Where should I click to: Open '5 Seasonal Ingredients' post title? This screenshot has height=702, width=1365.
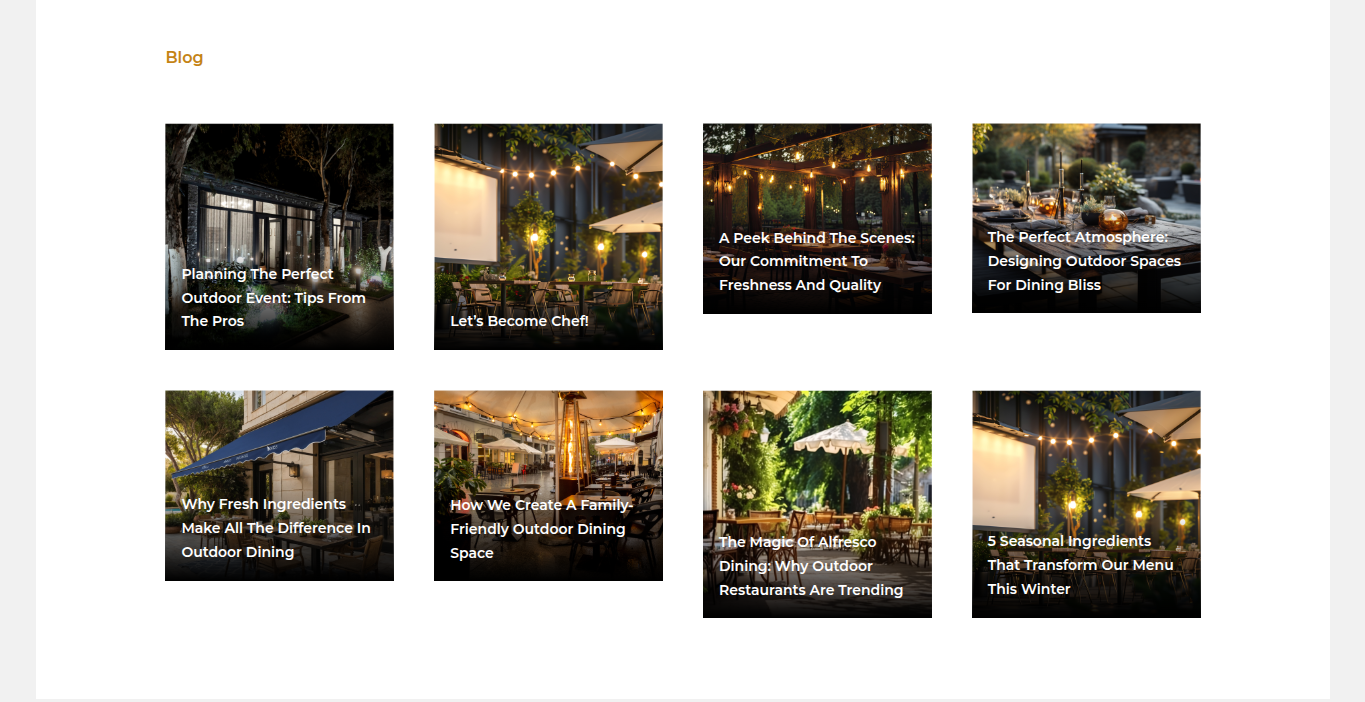pos(1080,565)
